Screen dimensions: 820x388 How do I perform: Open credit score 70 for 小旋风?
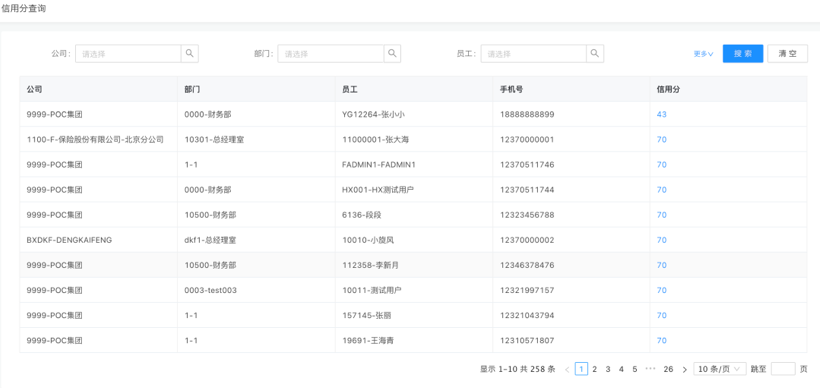pyautogui.click(x=662, y=240)
